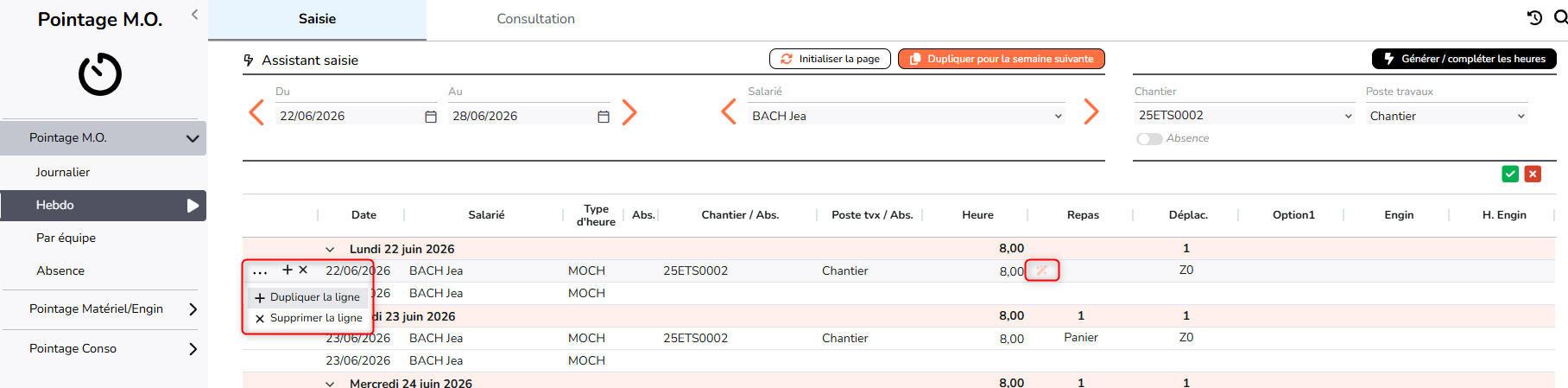1568x388 pixels.
Task: Confirm with the green checkmark icon
Action: point(1510,174)
